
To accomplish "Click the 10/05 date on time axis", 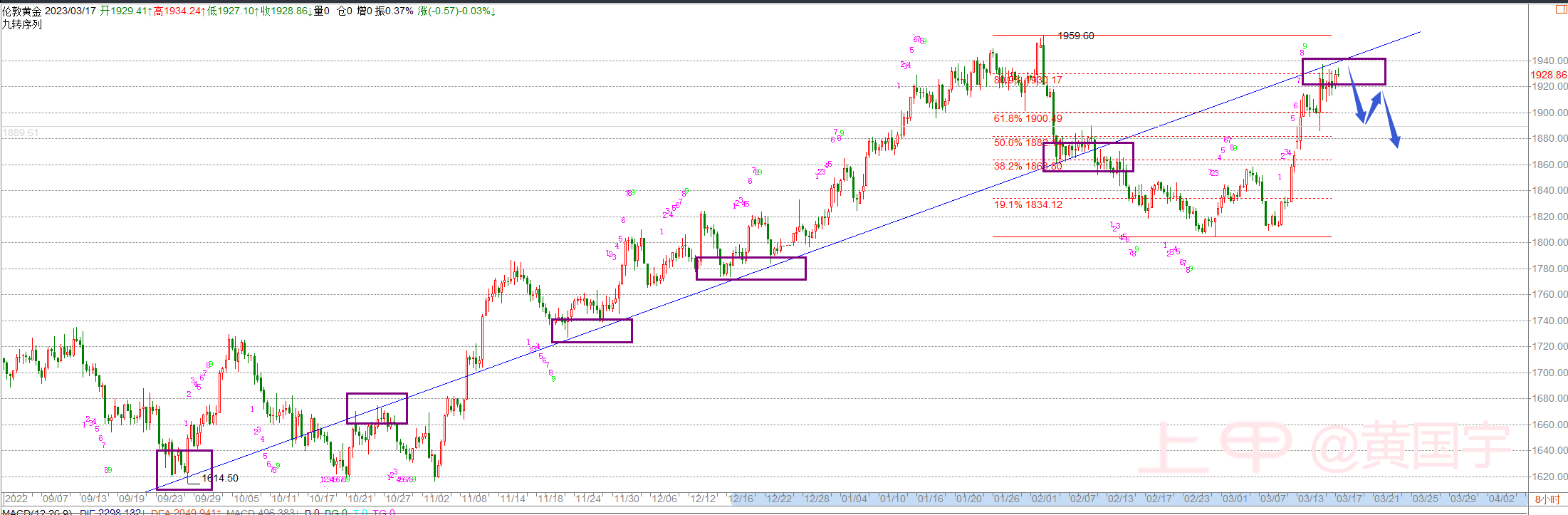I will [x=246, y=499].
